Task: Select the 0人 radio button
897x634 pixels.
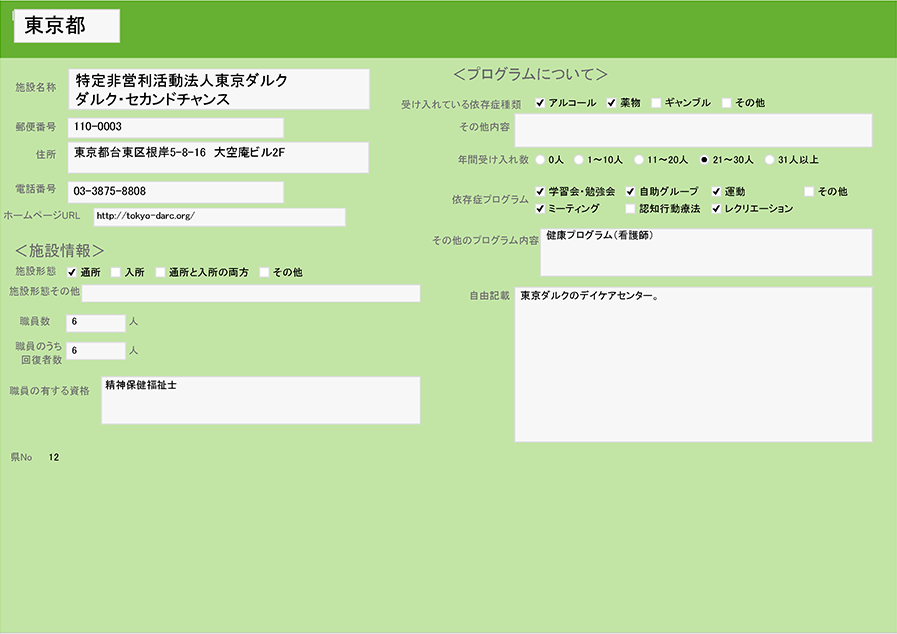Action: pos(541,159)
